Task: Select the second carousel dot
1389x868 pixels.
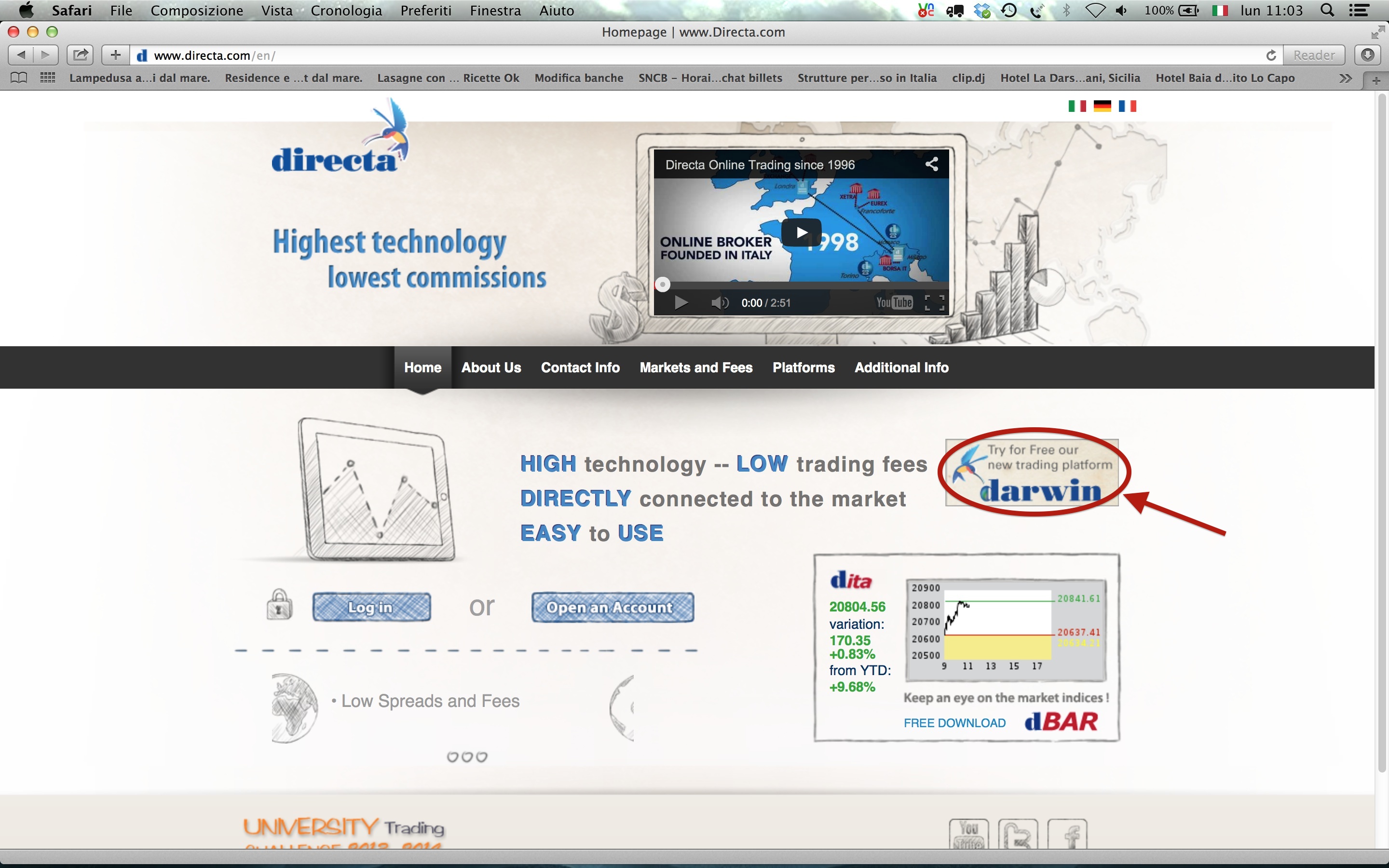Action: click(467, 757)
